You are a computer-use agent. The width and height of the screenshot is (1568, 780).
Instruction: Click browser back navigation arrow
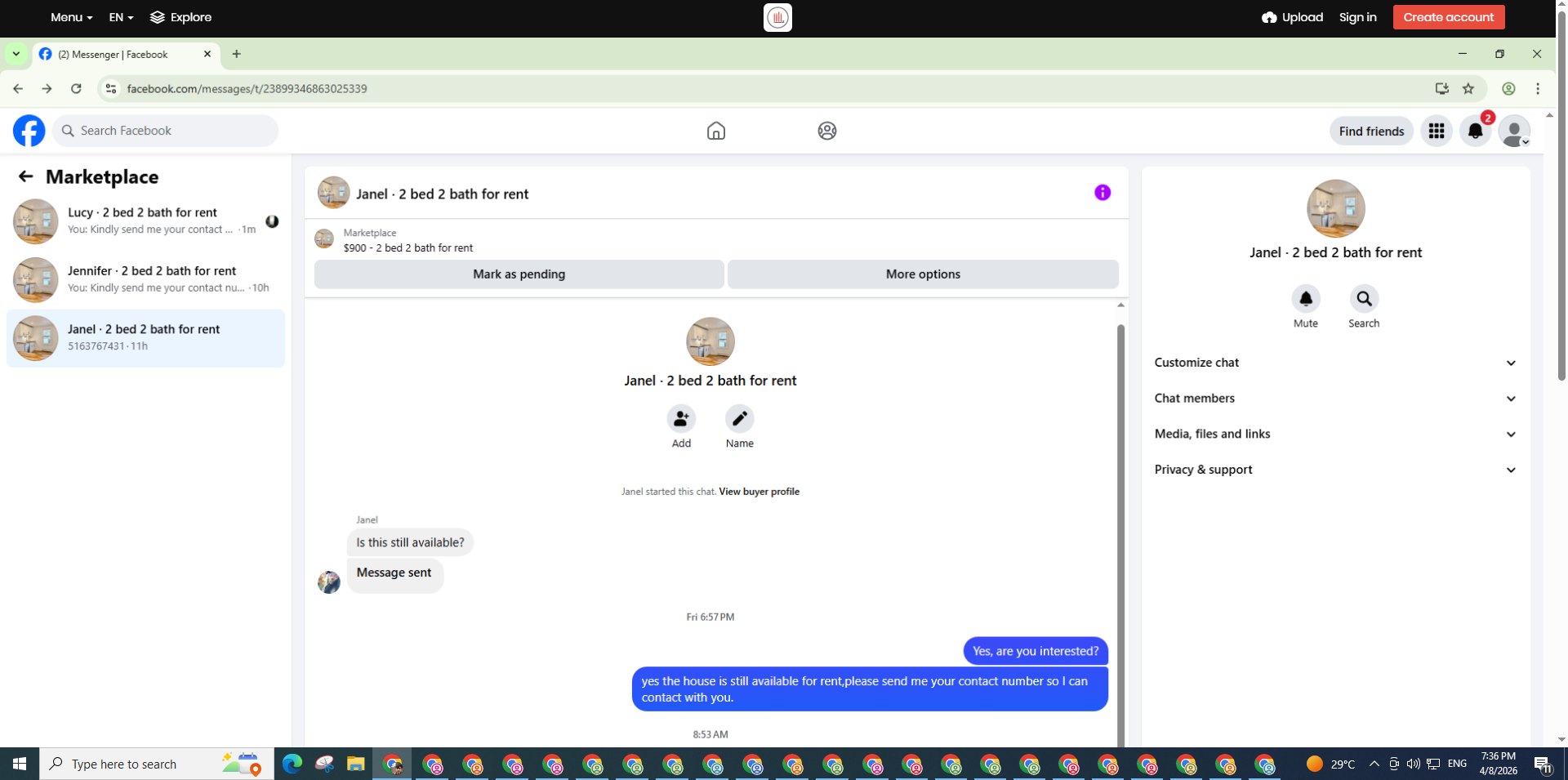tap(18, 88)
